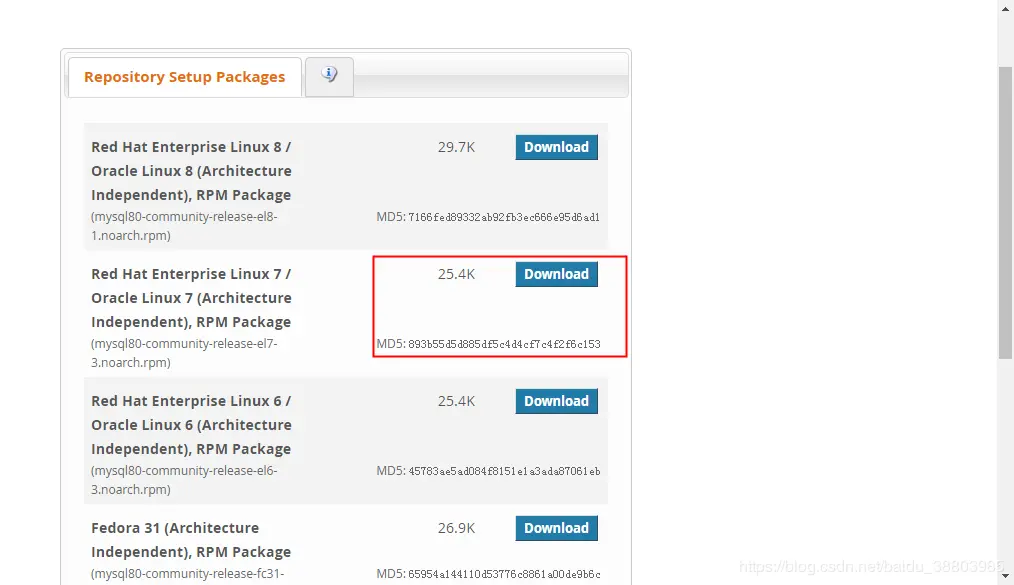The image size is (1014, 585).
Task: Download Red Hat Enterprise Linux 6 package
Action: pos(556,401)
